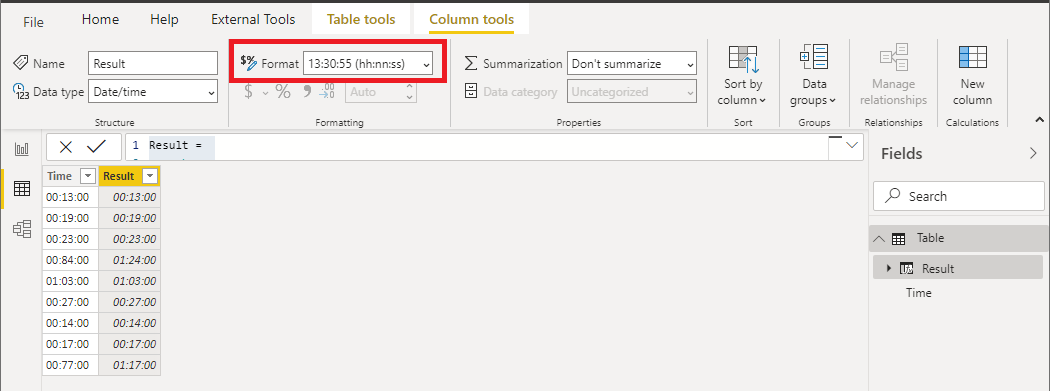Select the Time field in Fields
This screenshot has height=391, width=1050.
click(919, 293)
